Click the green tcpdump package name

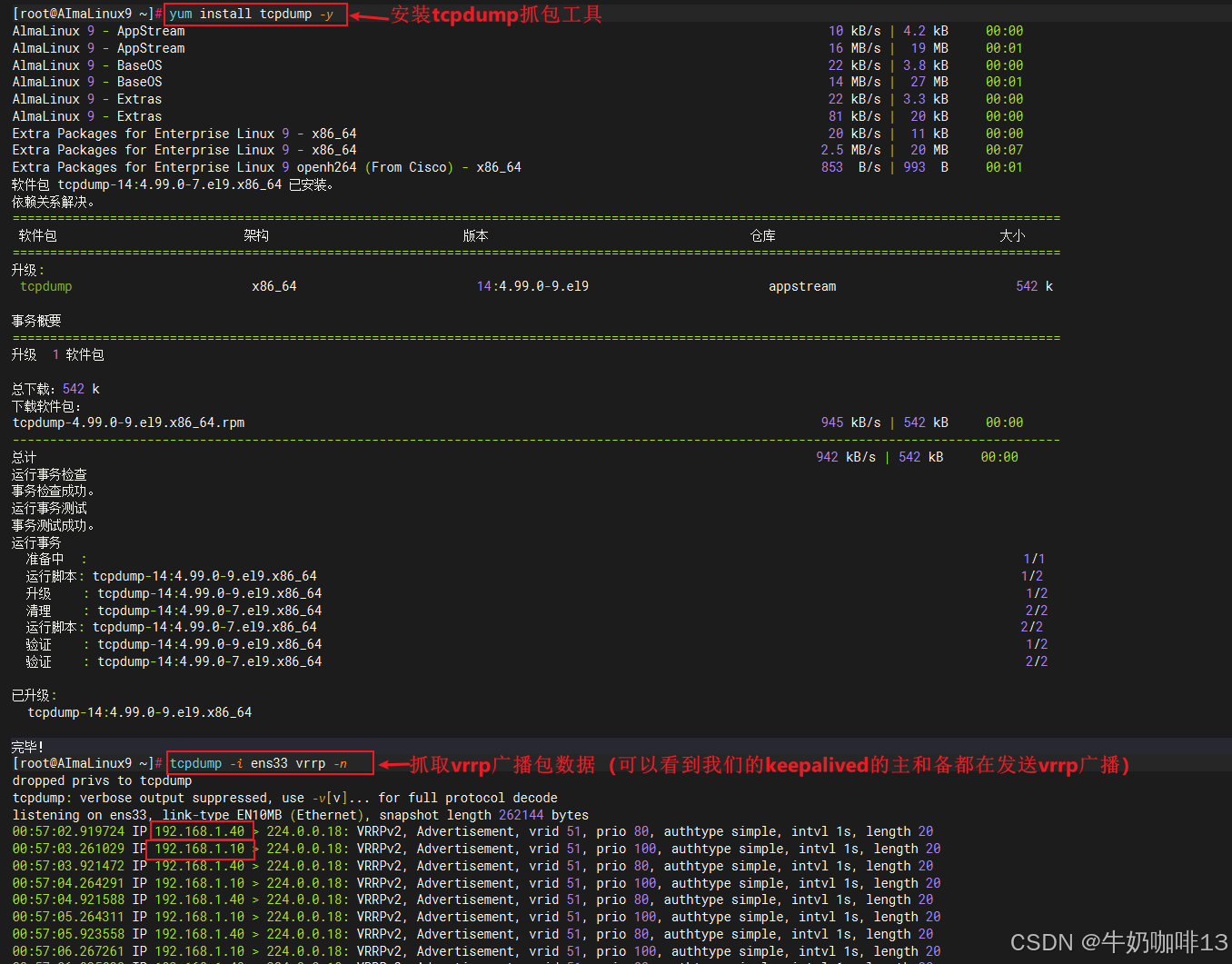(45, 286)
